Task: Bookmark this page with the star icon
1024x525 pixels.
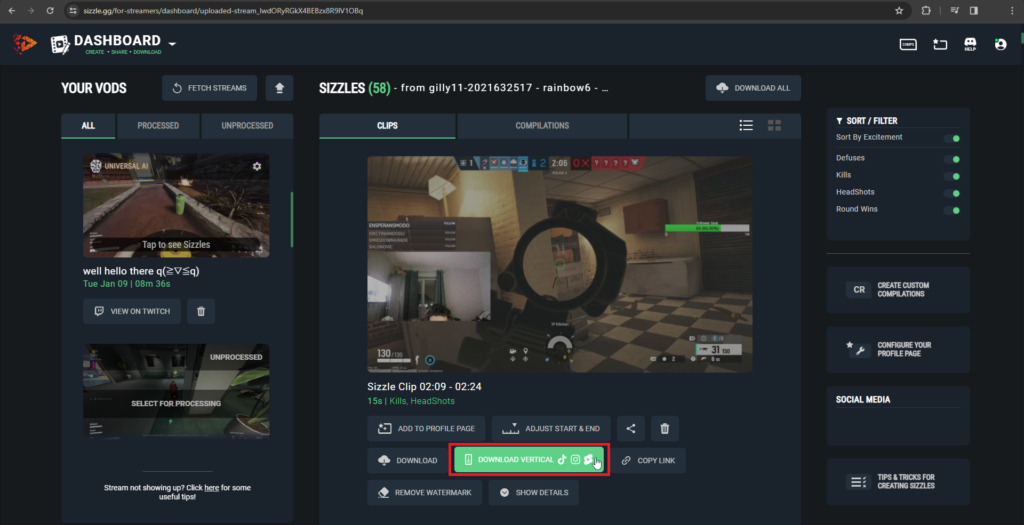Action: click(x=899, y=10)
